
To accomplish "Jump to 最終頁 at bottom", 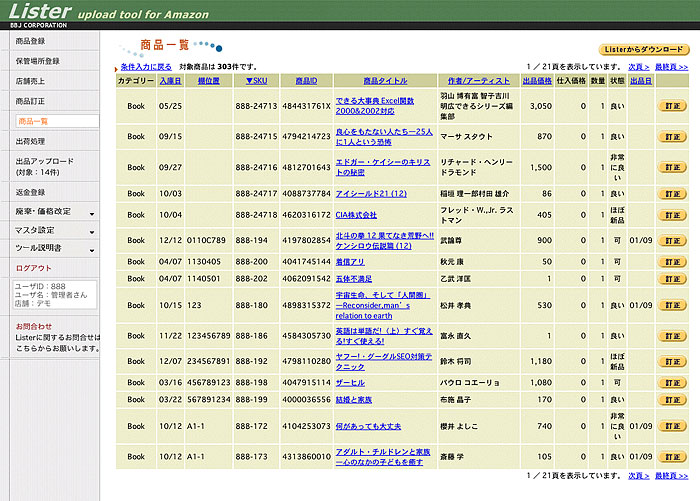I will click(x=671, y=476).
